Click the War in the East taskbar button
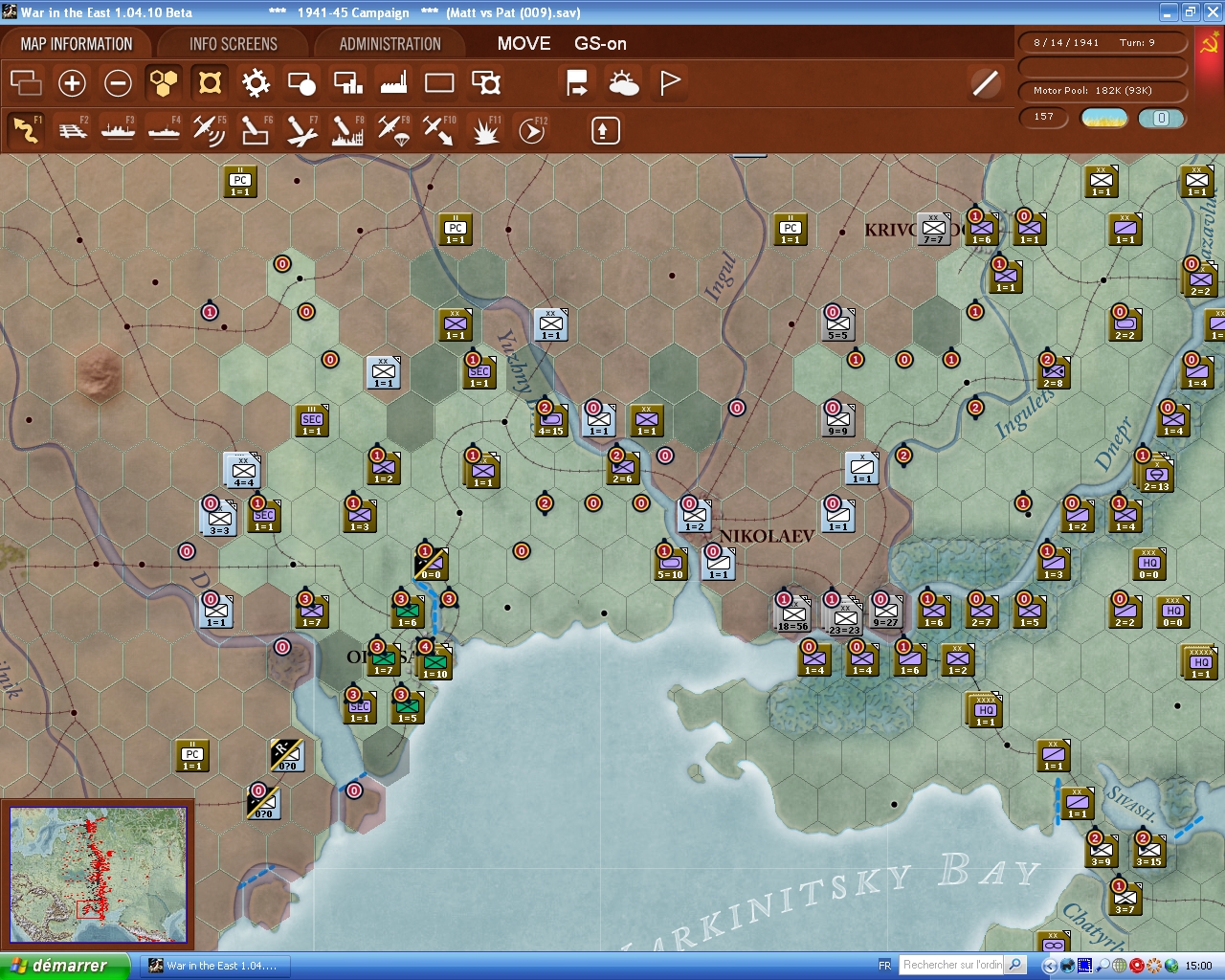Viewport: 1225px width, 980px height. point(214,966)
